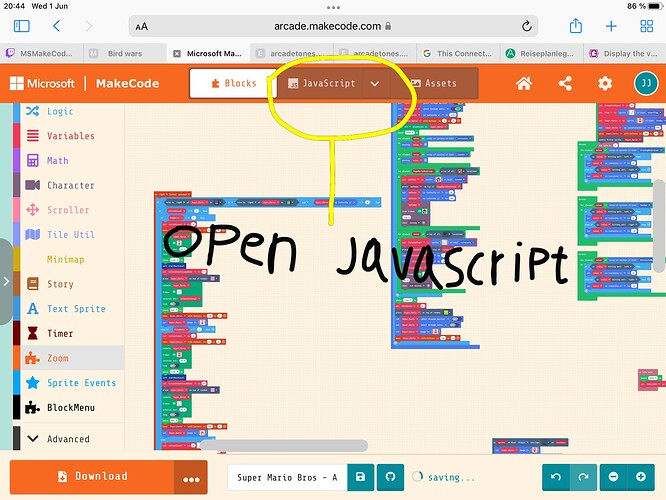Redo the last change

coord(583,477)
